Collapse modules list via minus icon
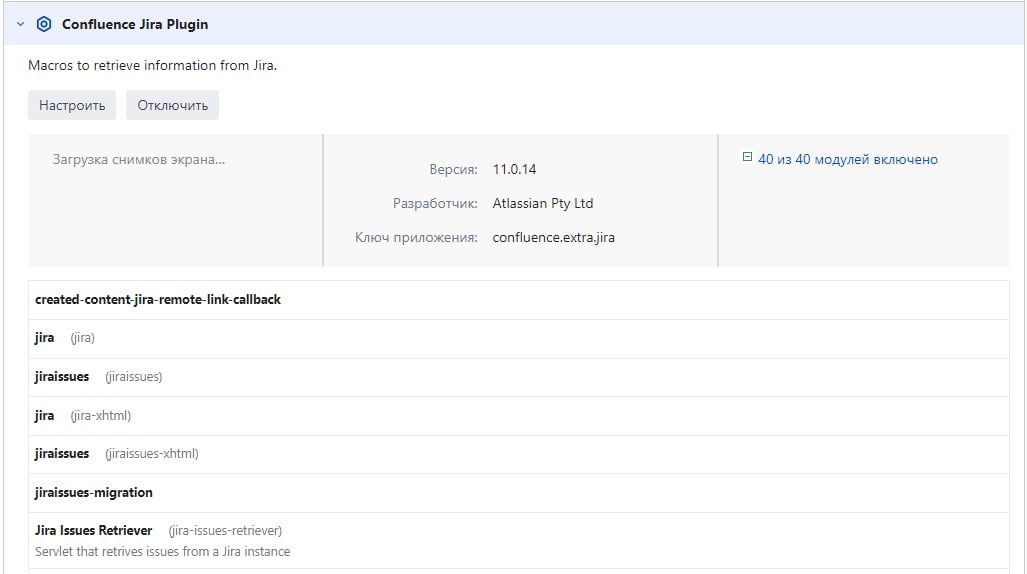 click(x=747, y=157)
